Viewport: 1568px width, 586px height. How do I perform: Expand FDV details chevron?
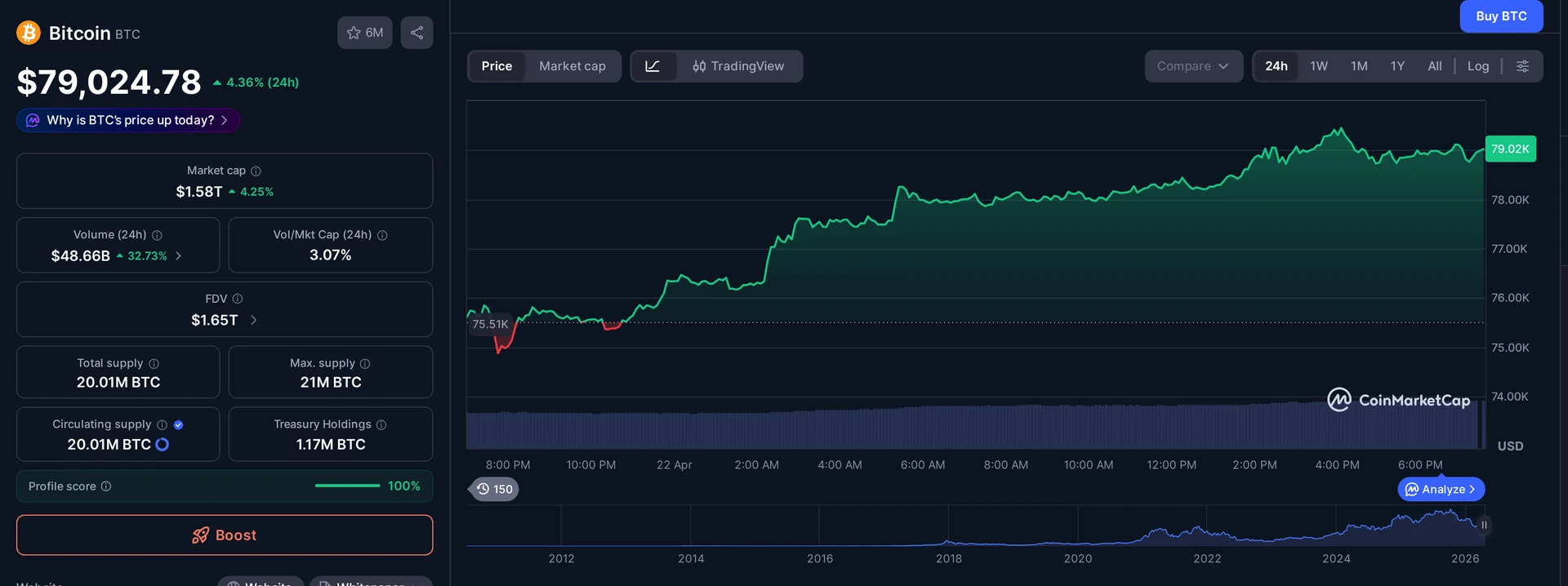(x=253, y=320)
